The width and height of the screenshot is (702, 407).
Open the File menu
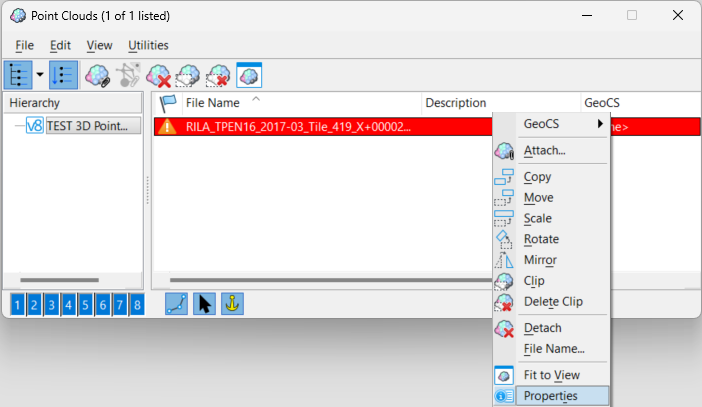(24, 45)
